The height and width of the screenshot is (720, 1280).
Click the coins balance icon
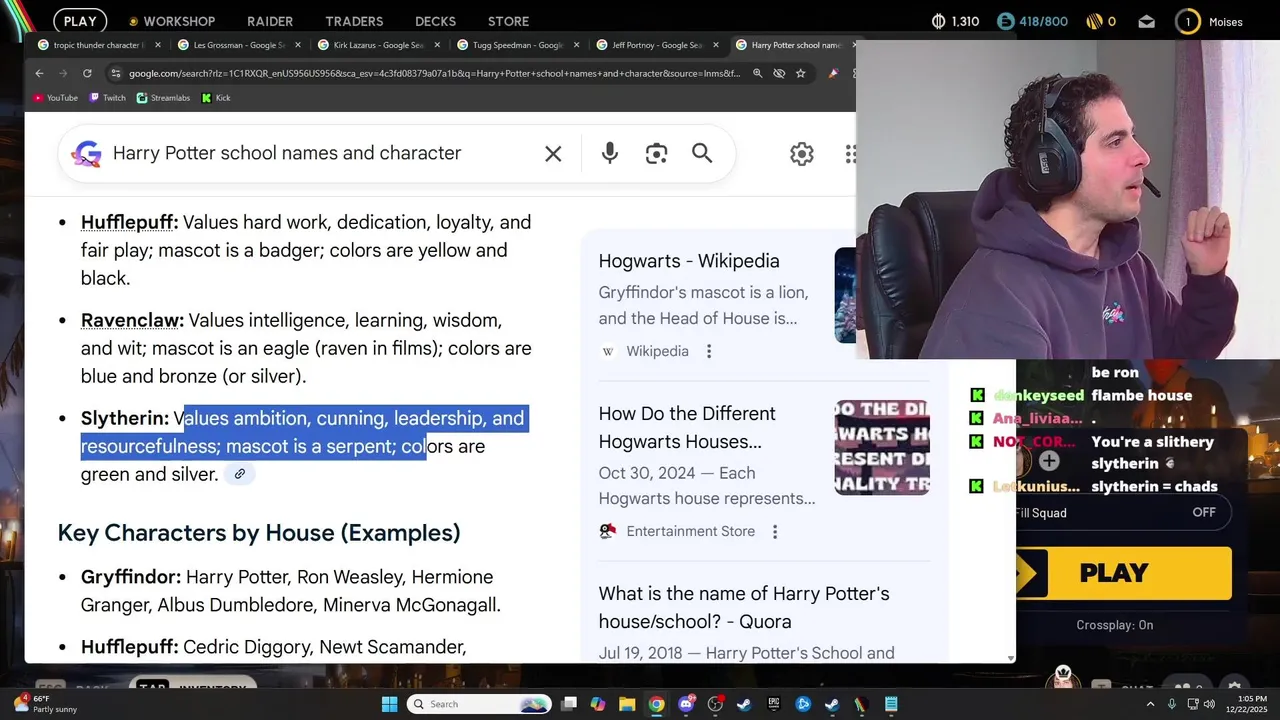pos(1094,21)
